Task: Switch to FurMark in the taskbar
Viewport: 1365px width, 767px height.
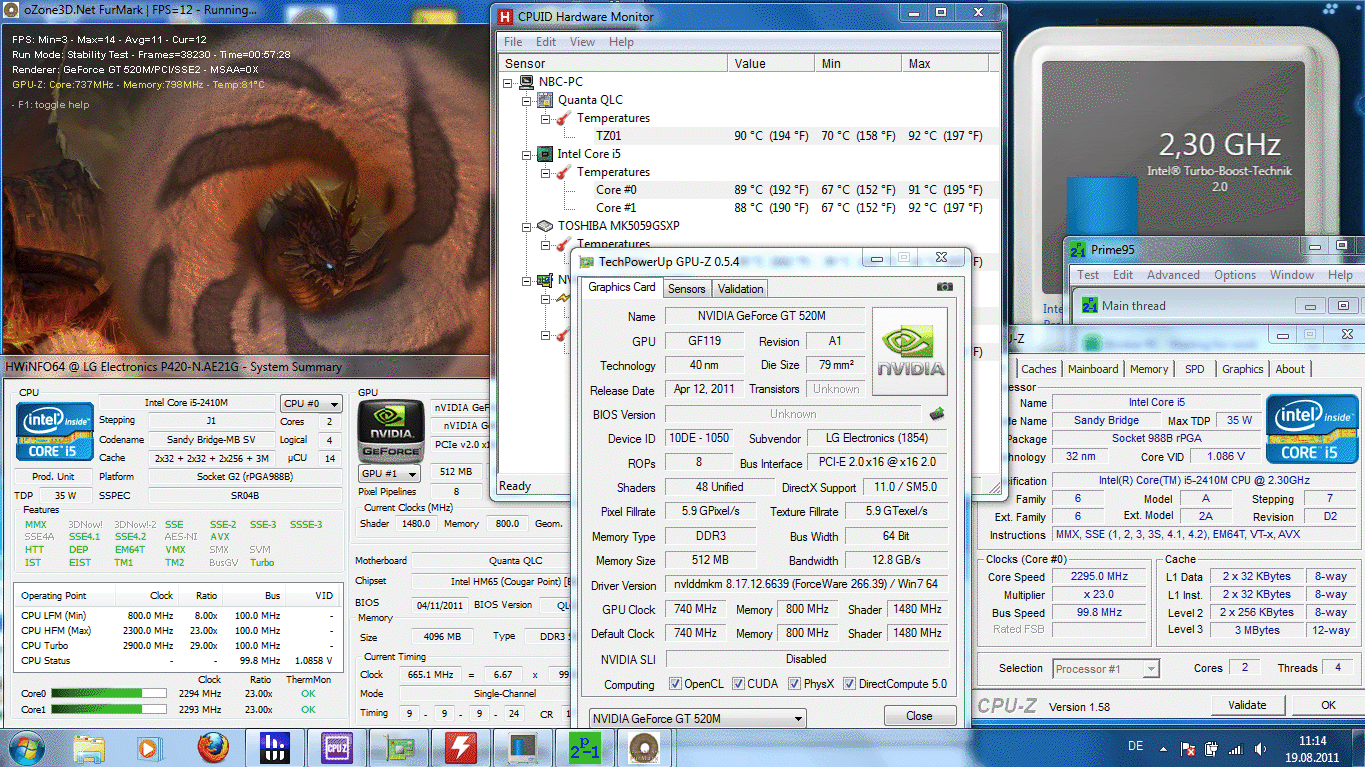Action: pyautogui.click(x=644, y=747)
